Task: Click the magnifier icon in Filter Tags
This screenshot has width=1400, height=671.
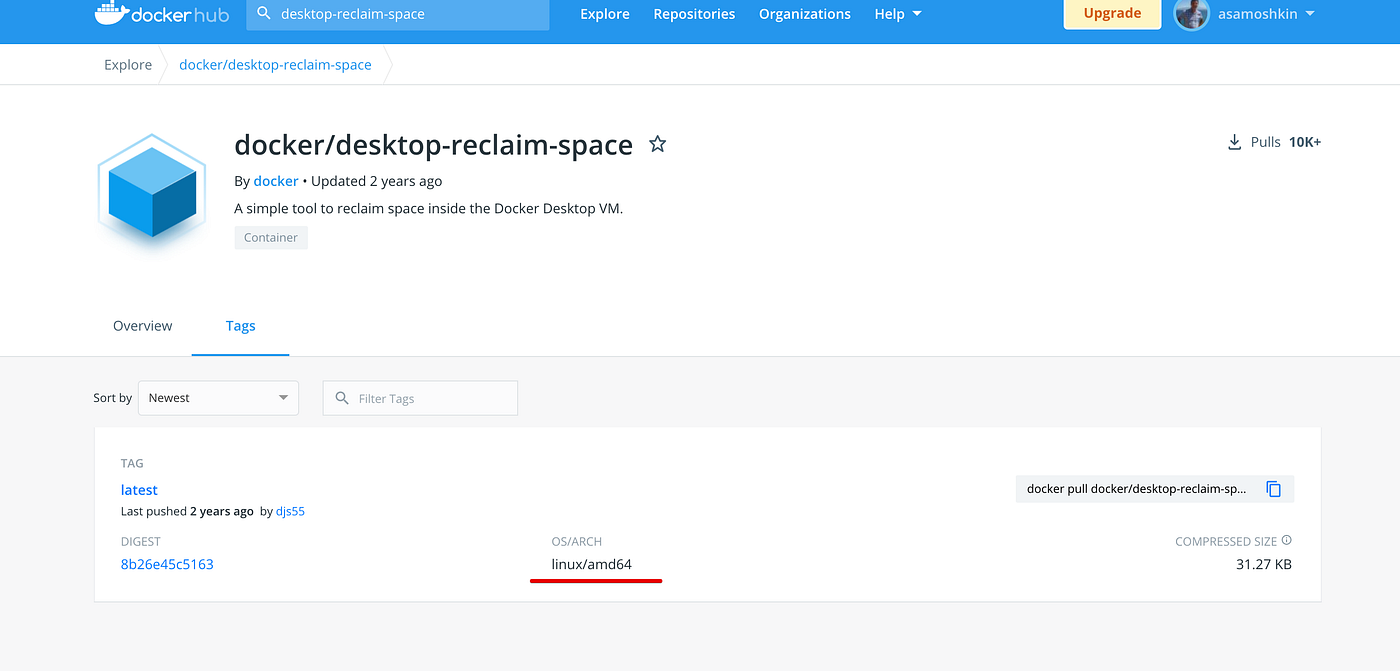Action: point(343,398)
